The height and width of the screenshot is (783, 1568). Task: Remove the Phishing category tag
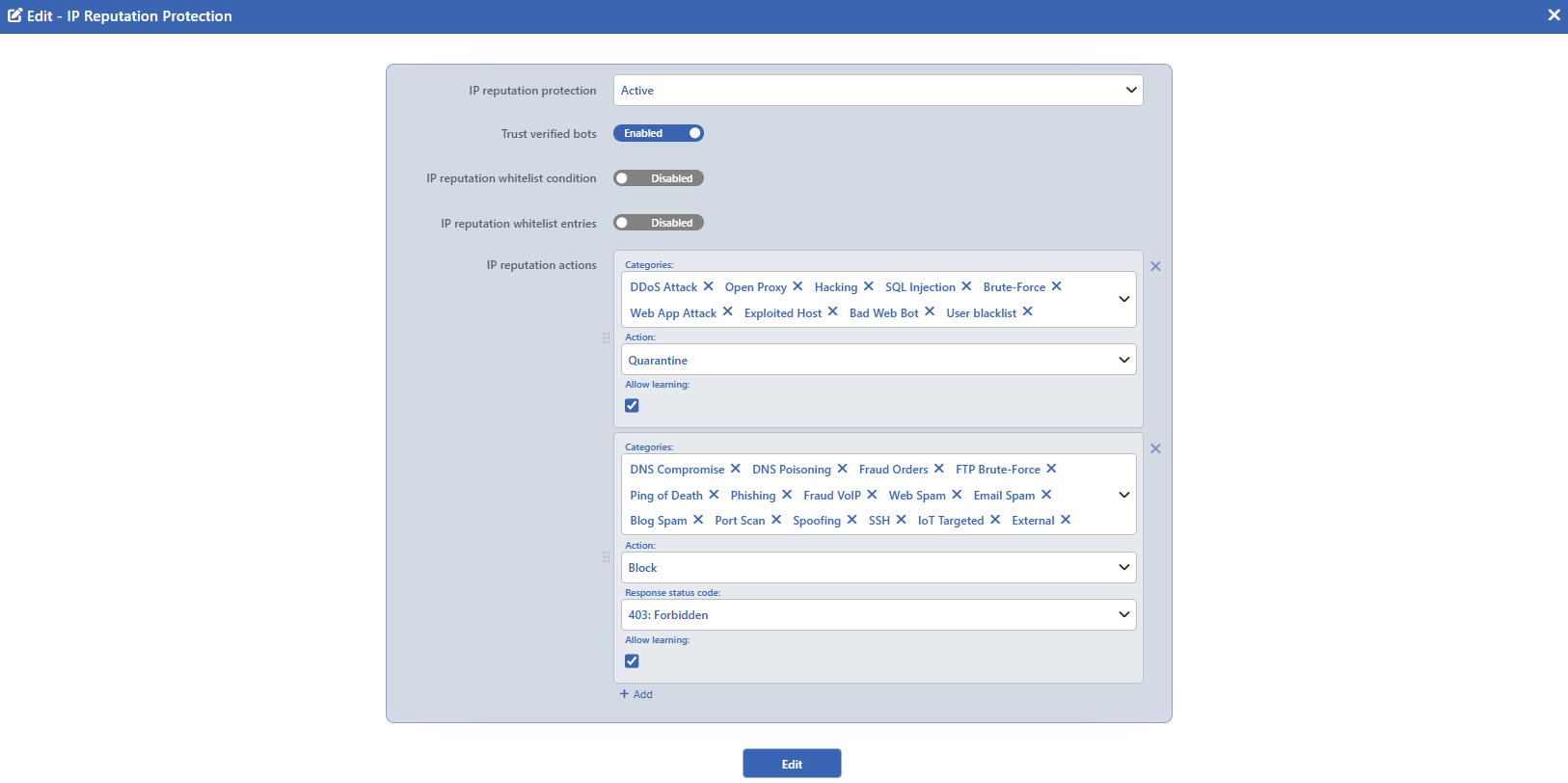(x=787, y=495)
